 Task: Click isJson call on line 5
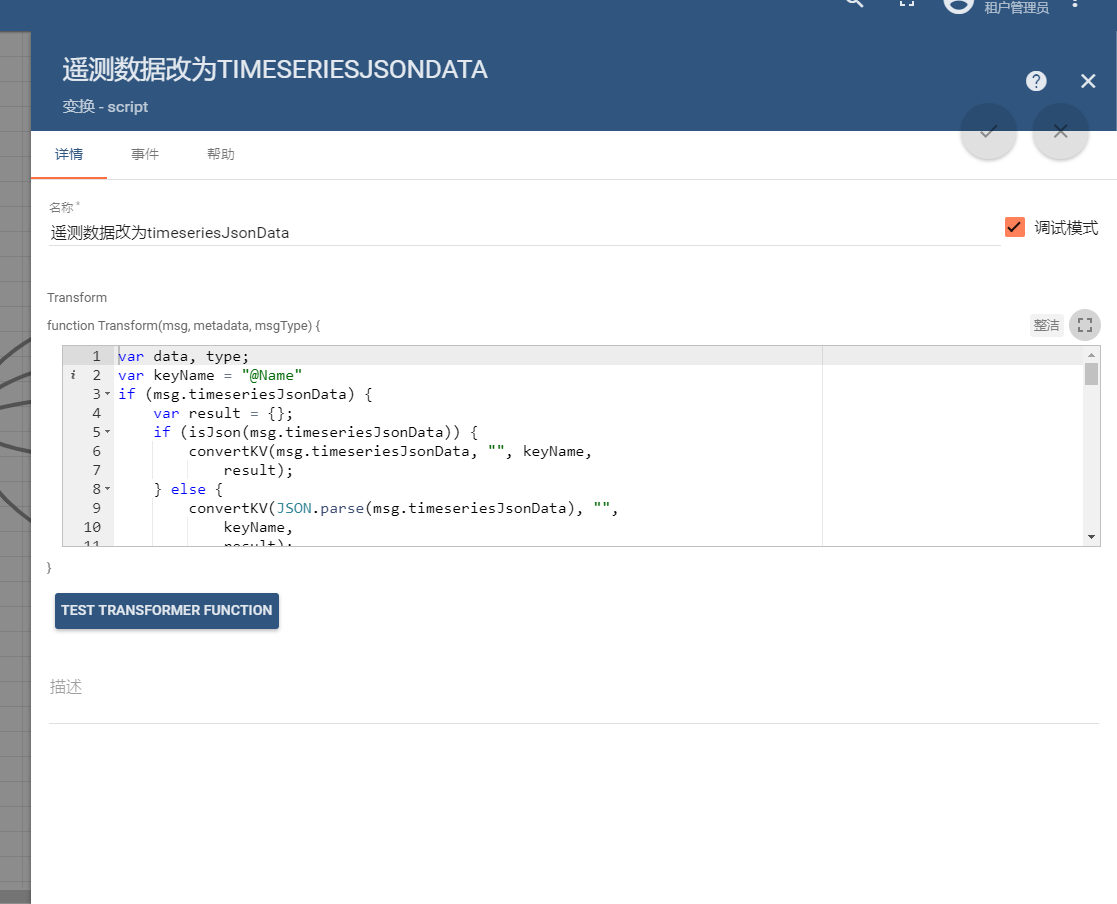click(x=214, y=432)
